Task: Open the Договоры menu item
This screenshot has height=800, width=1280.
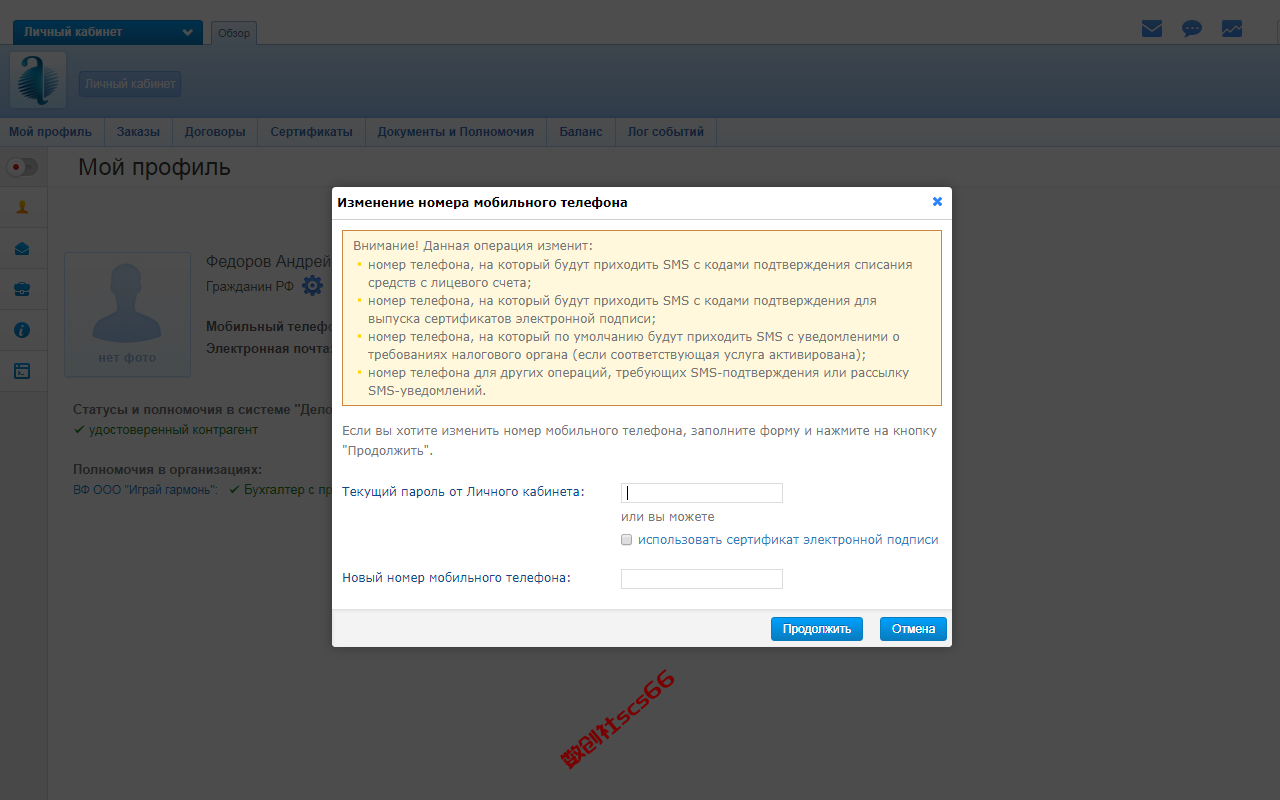Action: click(x=215, y=132)
